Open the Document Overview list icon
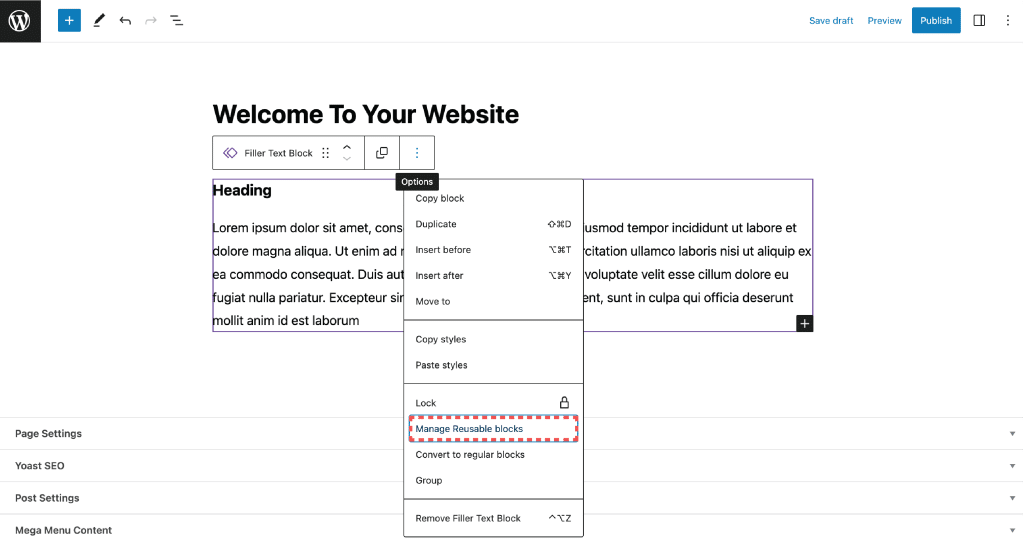 [177, 21]
